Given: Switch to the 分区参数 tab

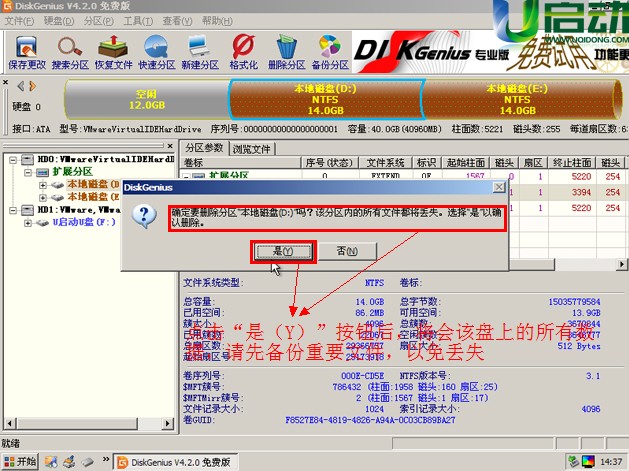Looking at the screenshot, I should click(204, 148).
